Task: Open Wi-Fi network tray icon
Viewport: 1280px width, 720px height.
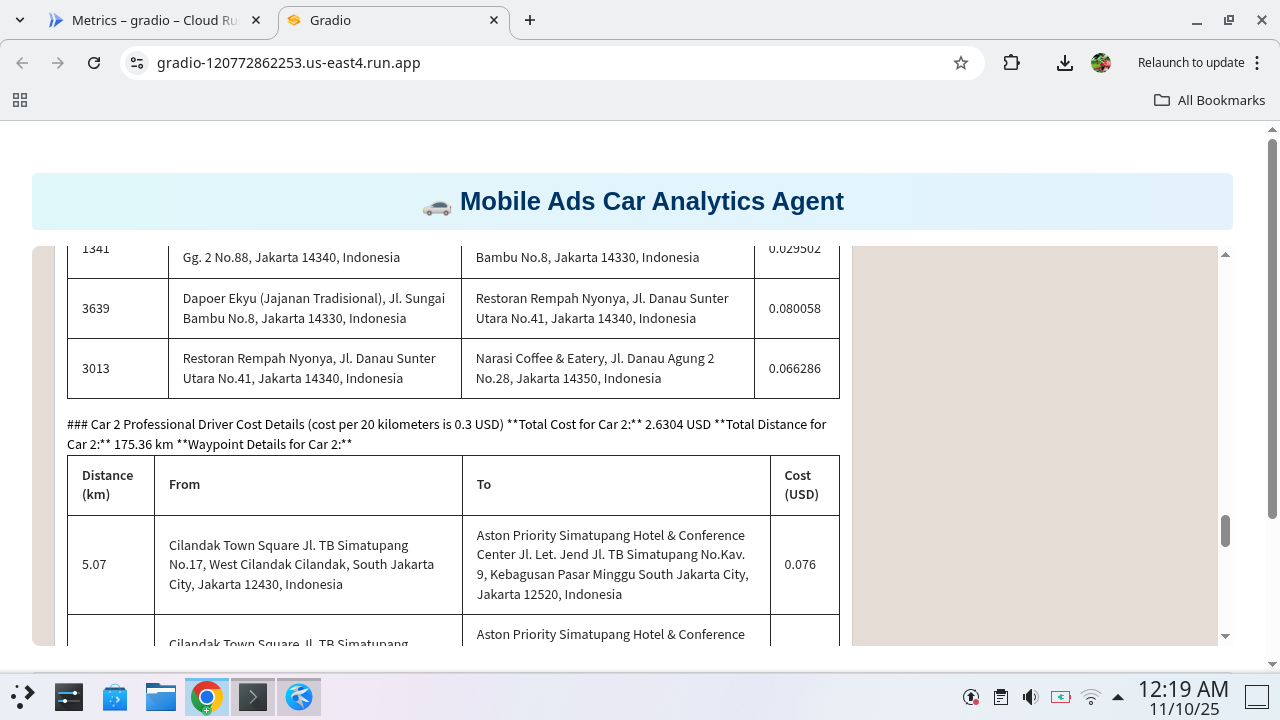Action: [x=1091, y=697]
